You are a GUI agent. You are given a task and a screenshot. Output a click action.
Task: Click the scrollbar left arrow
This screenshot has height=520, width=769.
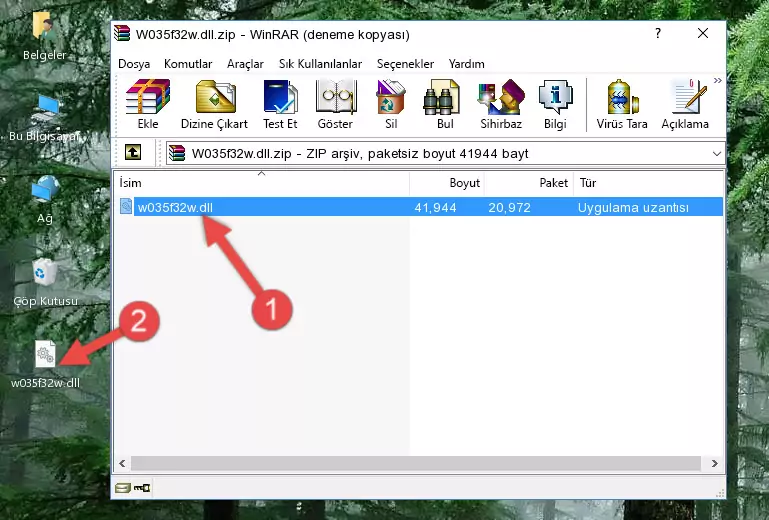click(x=122, y=463)
